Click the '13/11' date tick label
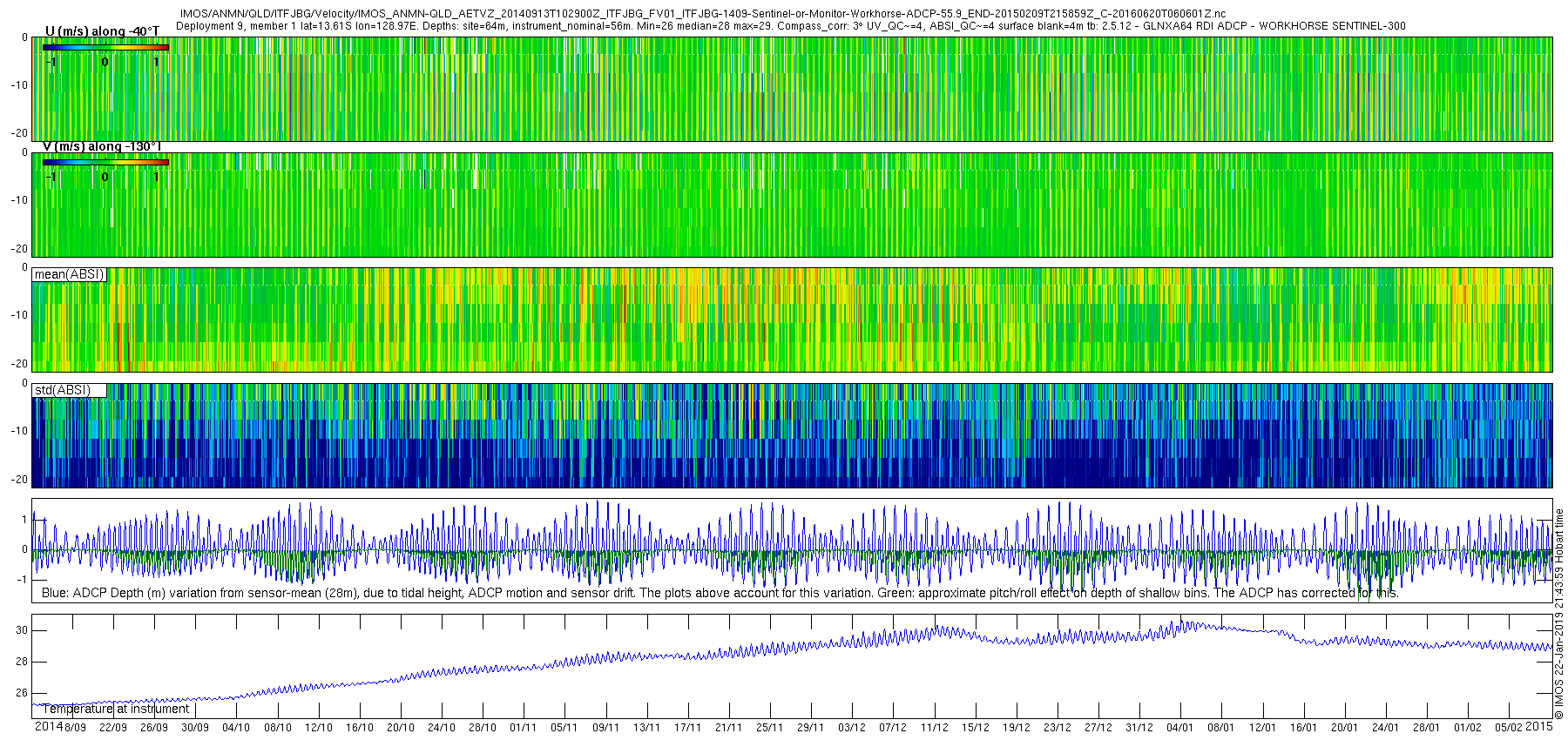 tap(647, 728)
